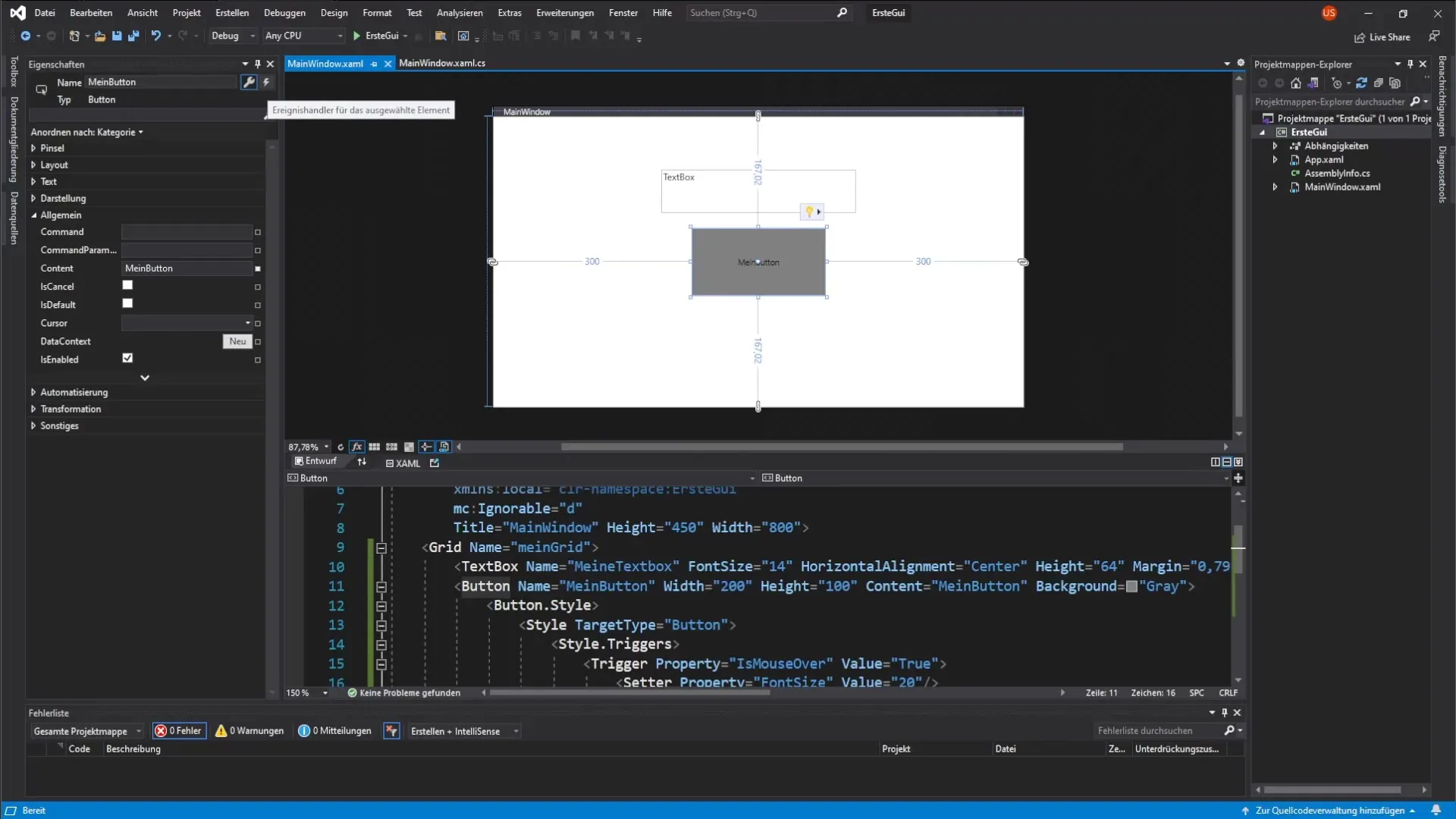Screen dimensions: 1456x819
Task: Toggle designer checkerboard background icon
Action: [x=409, y=447]
